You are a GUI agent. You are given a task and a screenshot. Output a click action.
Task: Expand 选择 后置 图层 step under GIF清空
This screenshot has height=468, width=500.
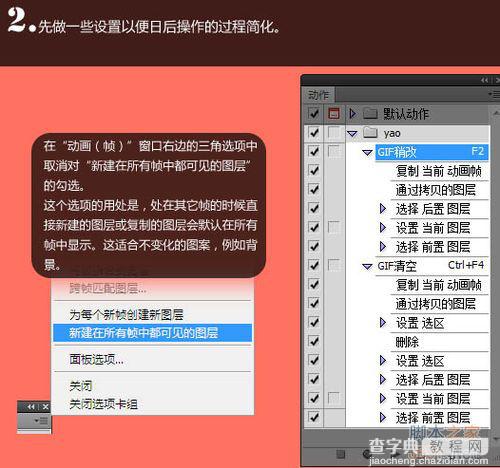point(383,379)
